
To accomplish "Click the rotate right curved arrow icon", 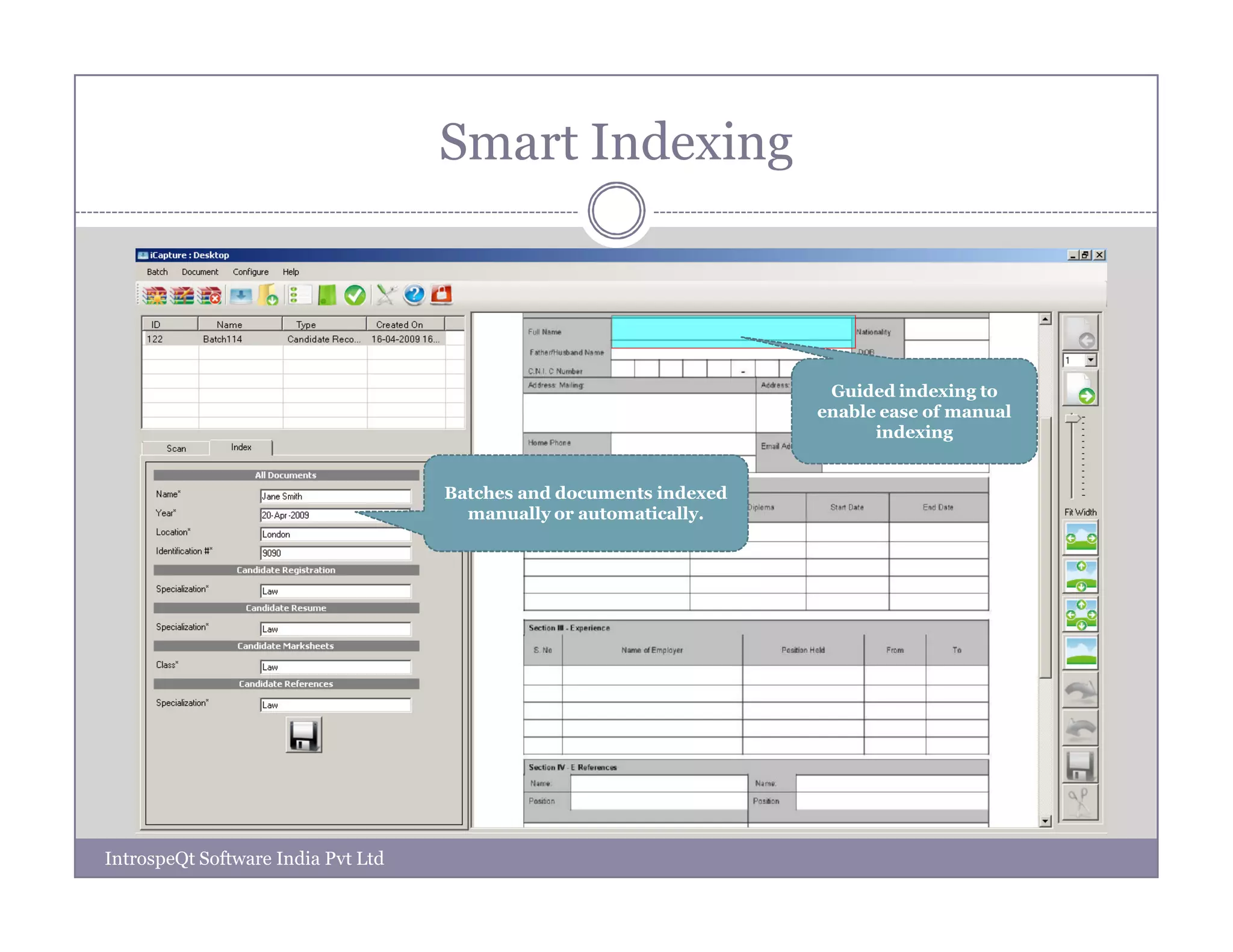I will (x=1081, y=691).
